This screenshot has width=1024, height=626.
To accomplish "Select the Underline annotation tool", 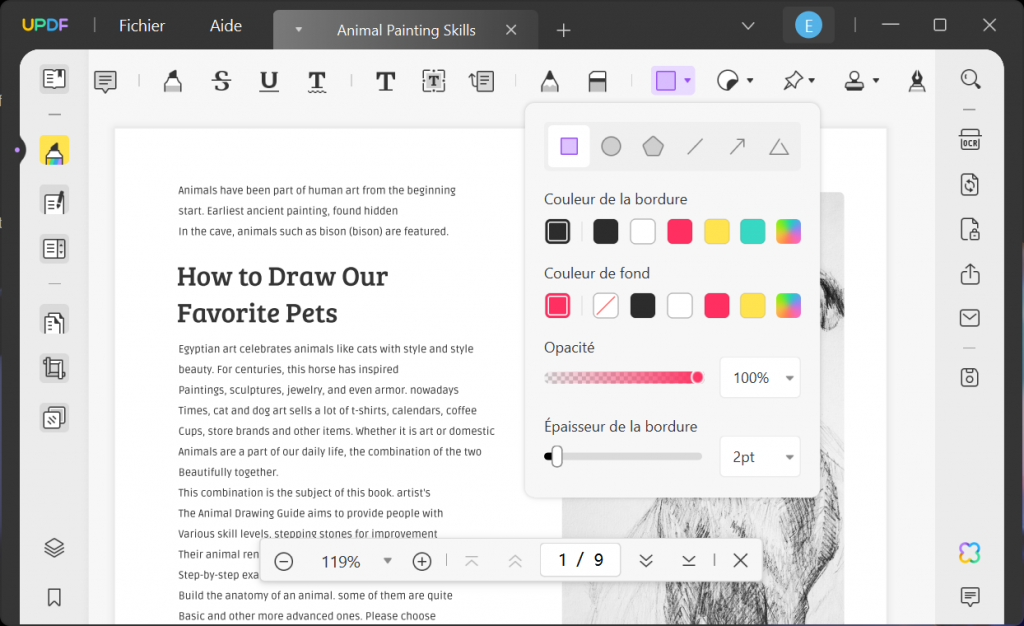I will pos(268,80).
